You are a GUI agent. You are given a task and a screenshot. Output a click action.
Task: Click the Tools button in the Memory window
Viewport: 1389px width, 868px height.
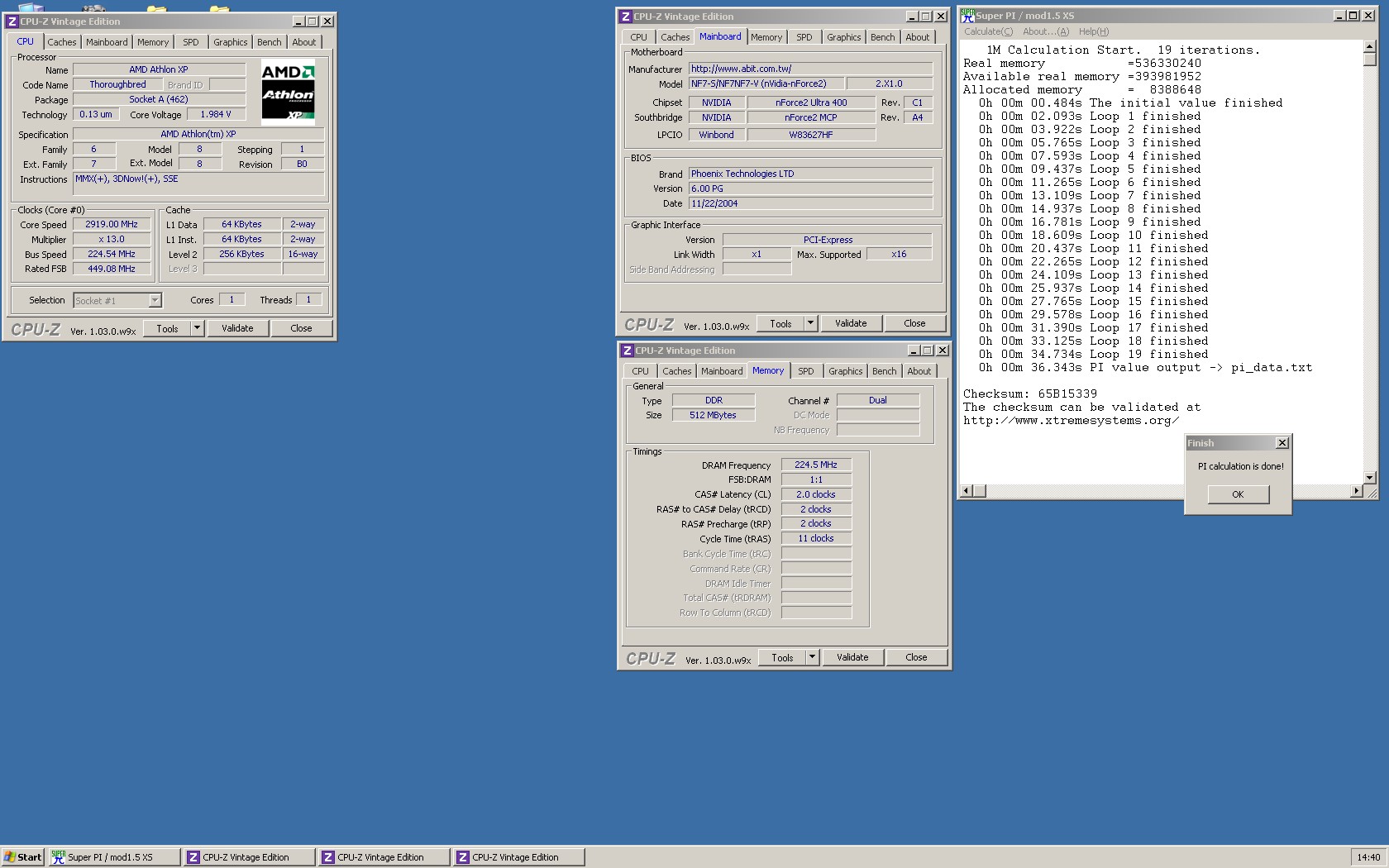pos(782,657)
